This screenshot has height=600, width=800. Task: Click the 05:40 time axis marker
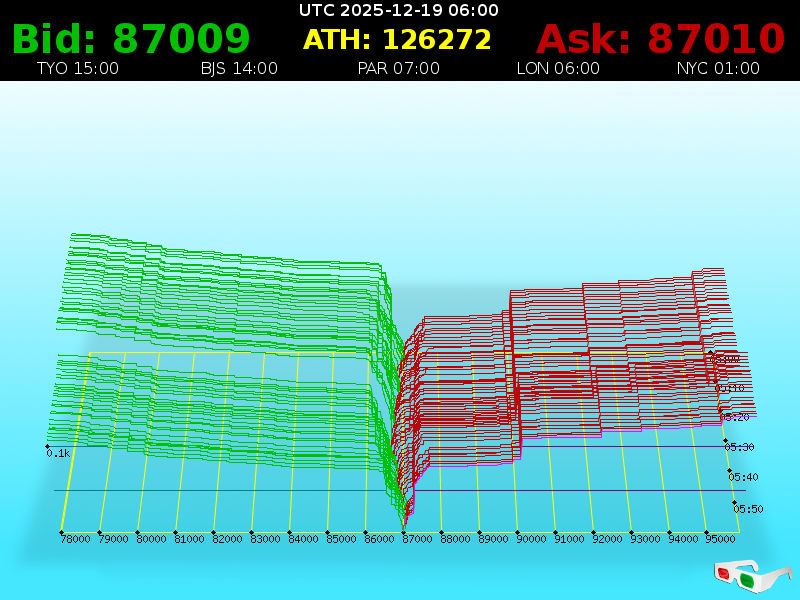coord(743,477)
